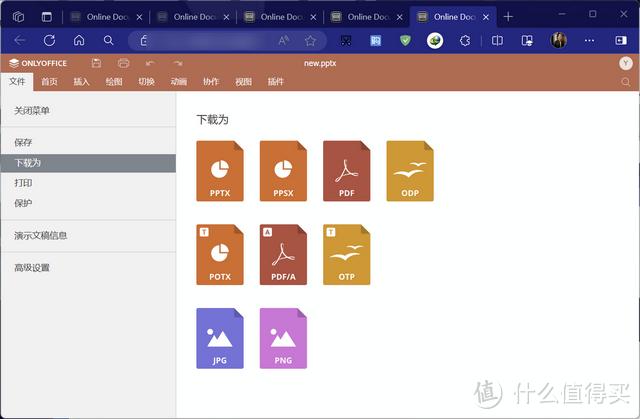Open 演示文稿信息 menu item
The image size is (640, 419).
[x=89, y=235]
